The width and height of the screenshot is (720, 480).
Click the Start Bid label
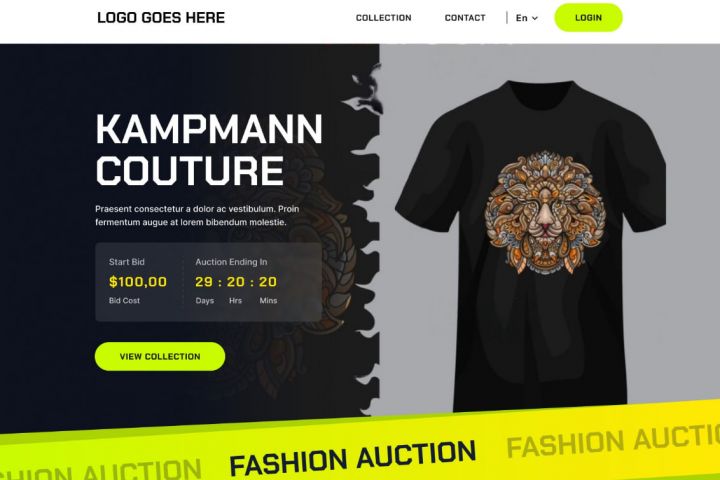coord(127,262)
